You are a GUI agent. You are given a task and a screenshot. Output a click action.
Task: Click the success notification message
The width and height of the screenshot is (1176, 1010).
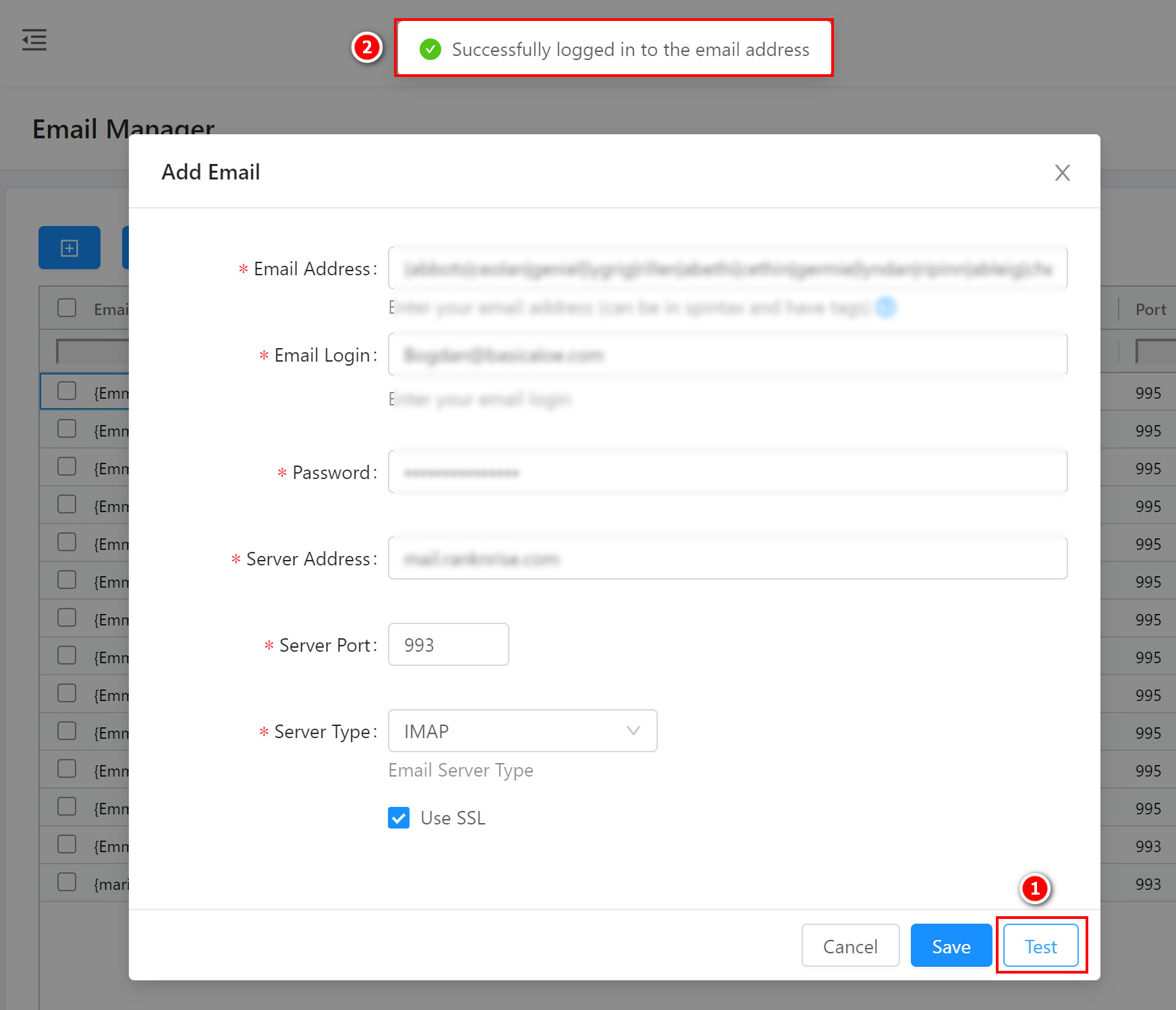(x=614, y=49)
